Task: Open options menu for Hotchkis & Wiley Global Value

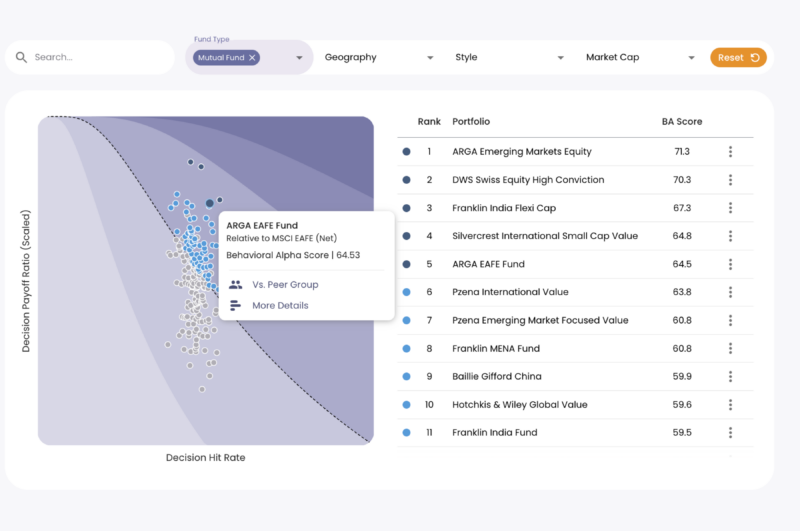Action: (731, 404)
